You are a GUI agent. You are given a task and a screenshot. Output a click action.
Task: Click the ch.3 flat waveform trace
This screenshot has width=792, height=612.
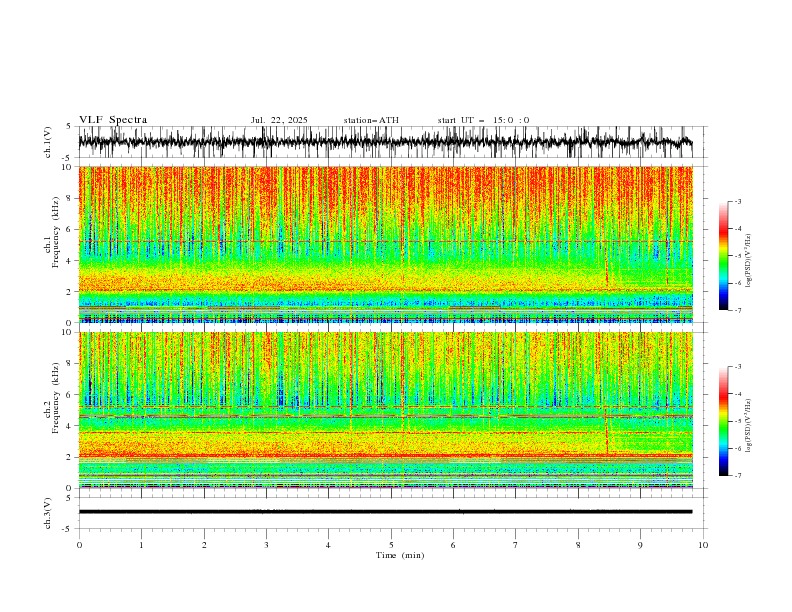[385, 512]
